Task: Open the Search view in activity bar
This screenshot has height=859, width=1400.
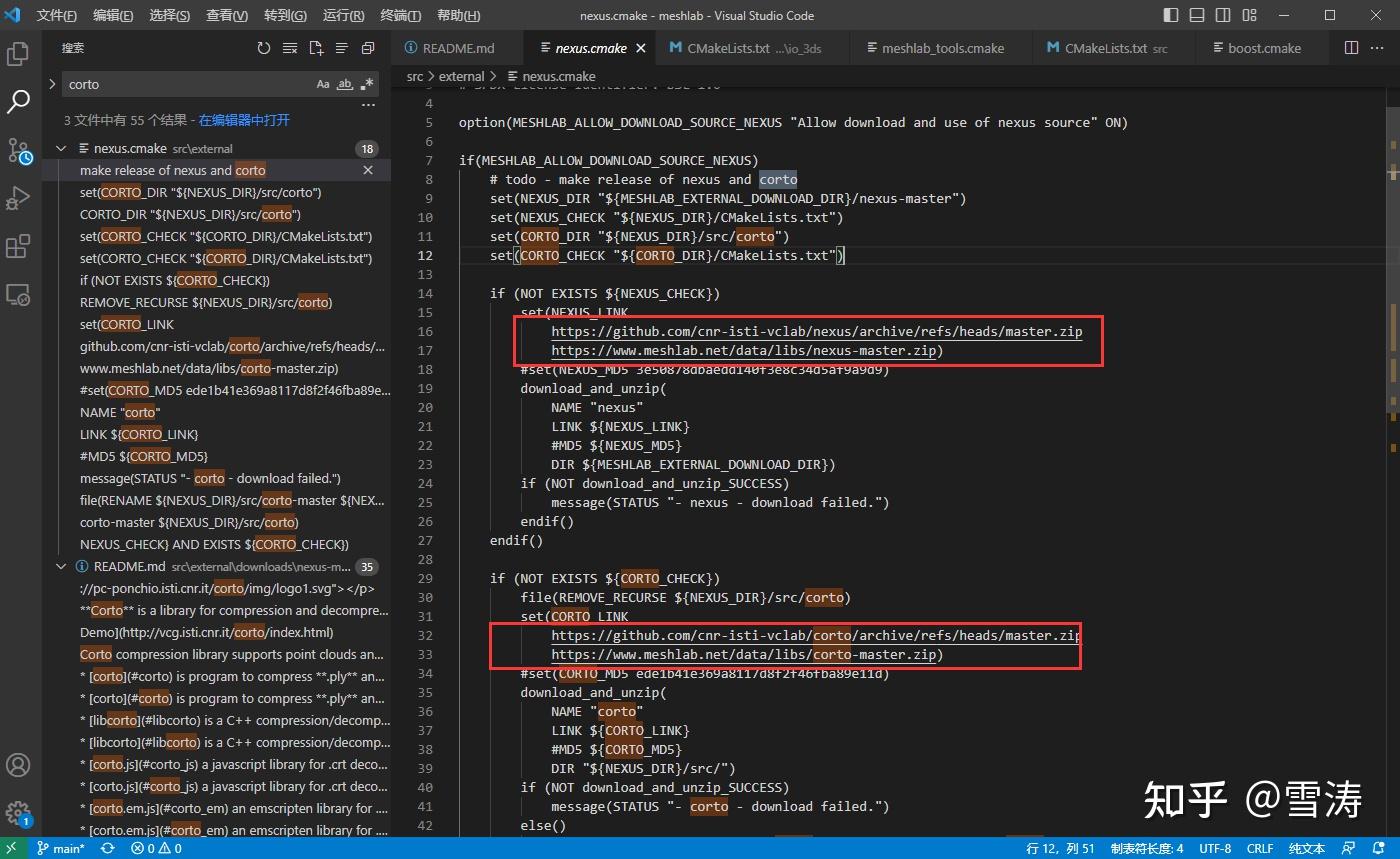Action: 18,101
